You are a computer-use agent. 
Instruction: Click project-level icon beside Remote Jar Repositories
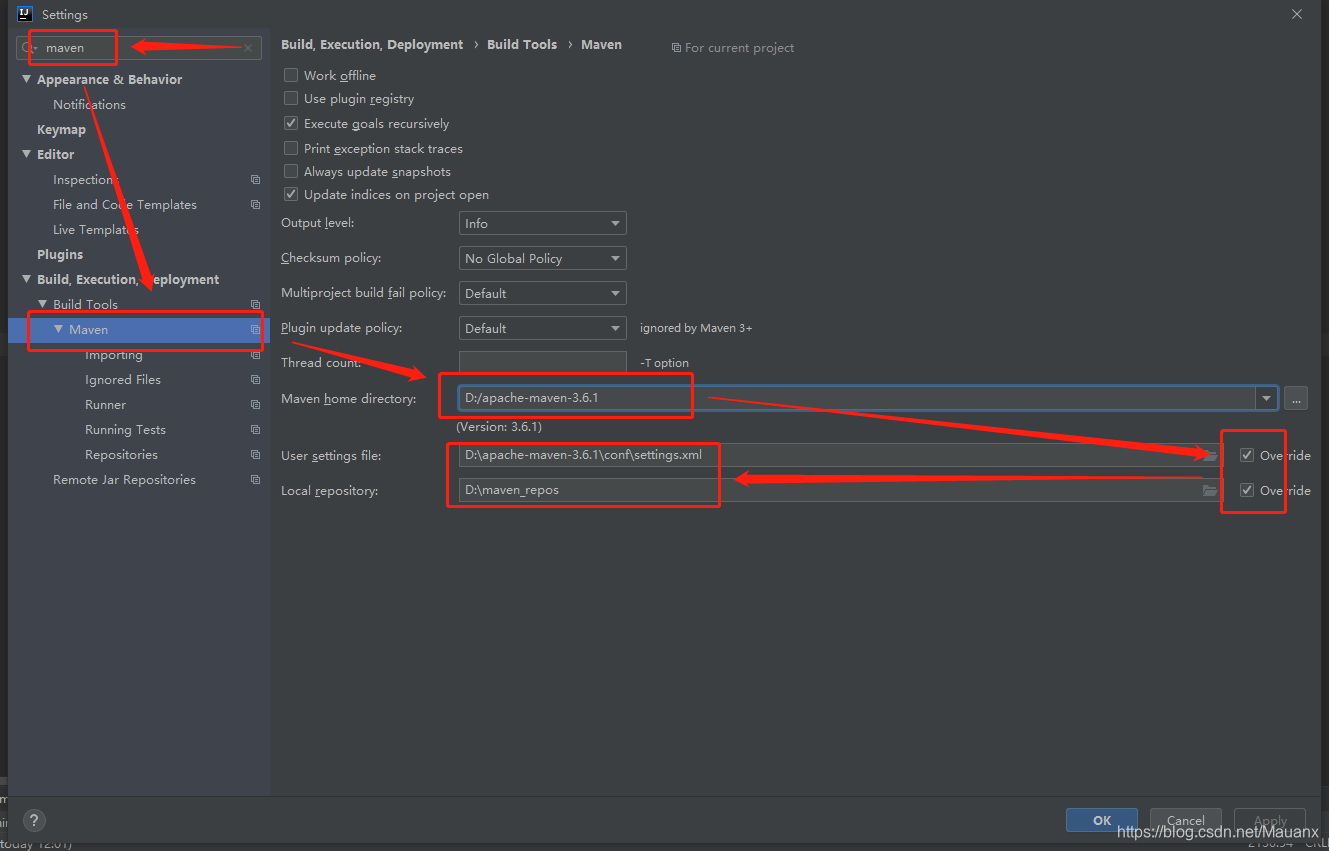pyautogui.click(x=255, y=480)
